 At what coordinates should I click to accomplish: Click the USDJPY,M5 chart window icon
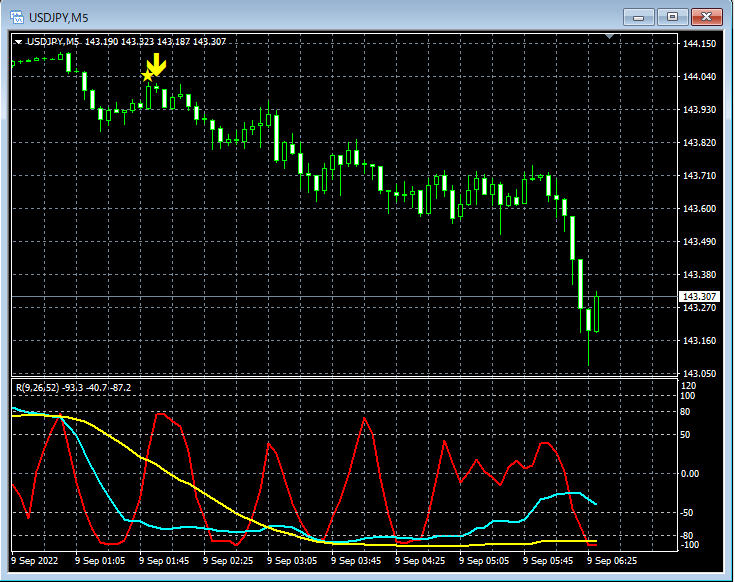pos(17,18)
